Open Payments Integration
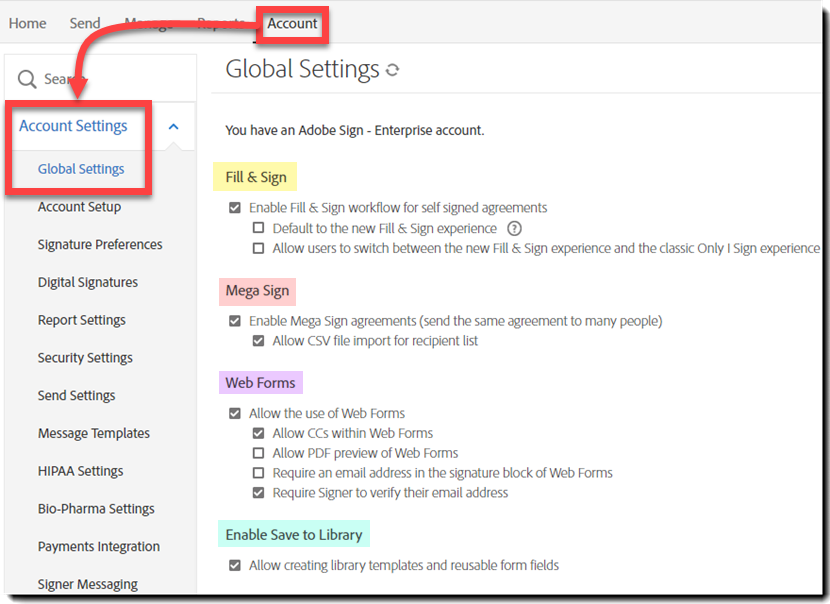 point(99,547)
